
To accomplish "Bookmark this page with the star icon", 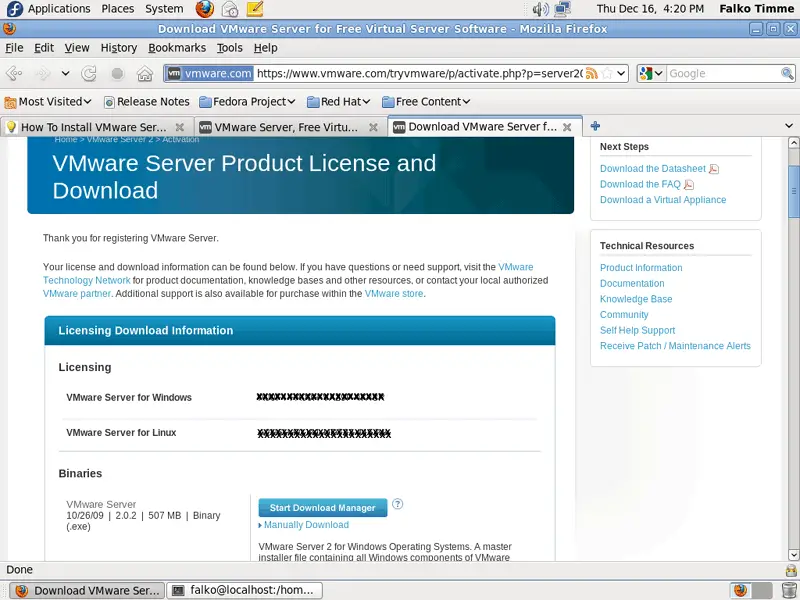I will tap(607, 73).
